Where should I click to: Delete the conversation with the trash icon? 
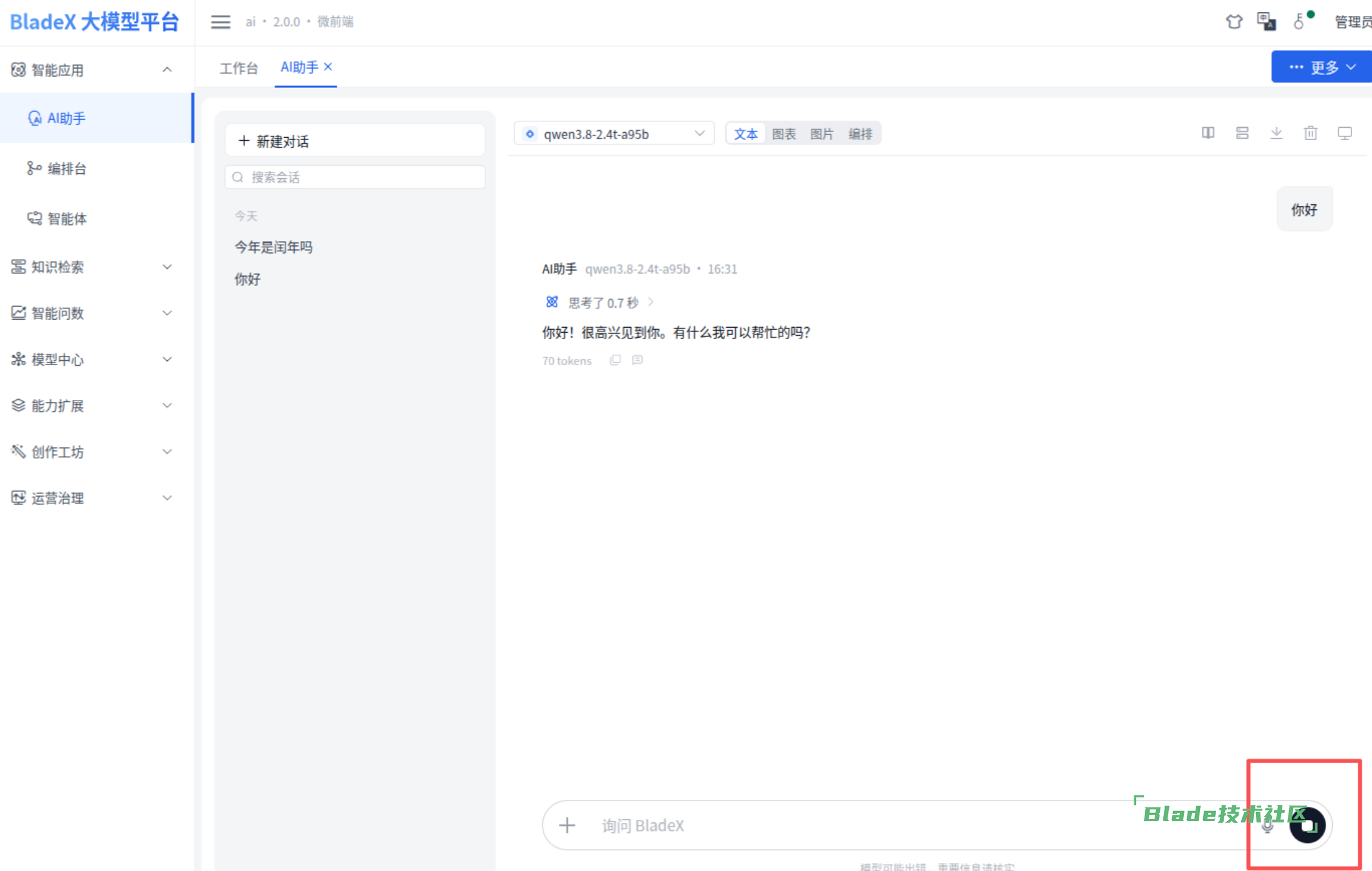[1311, 133]
